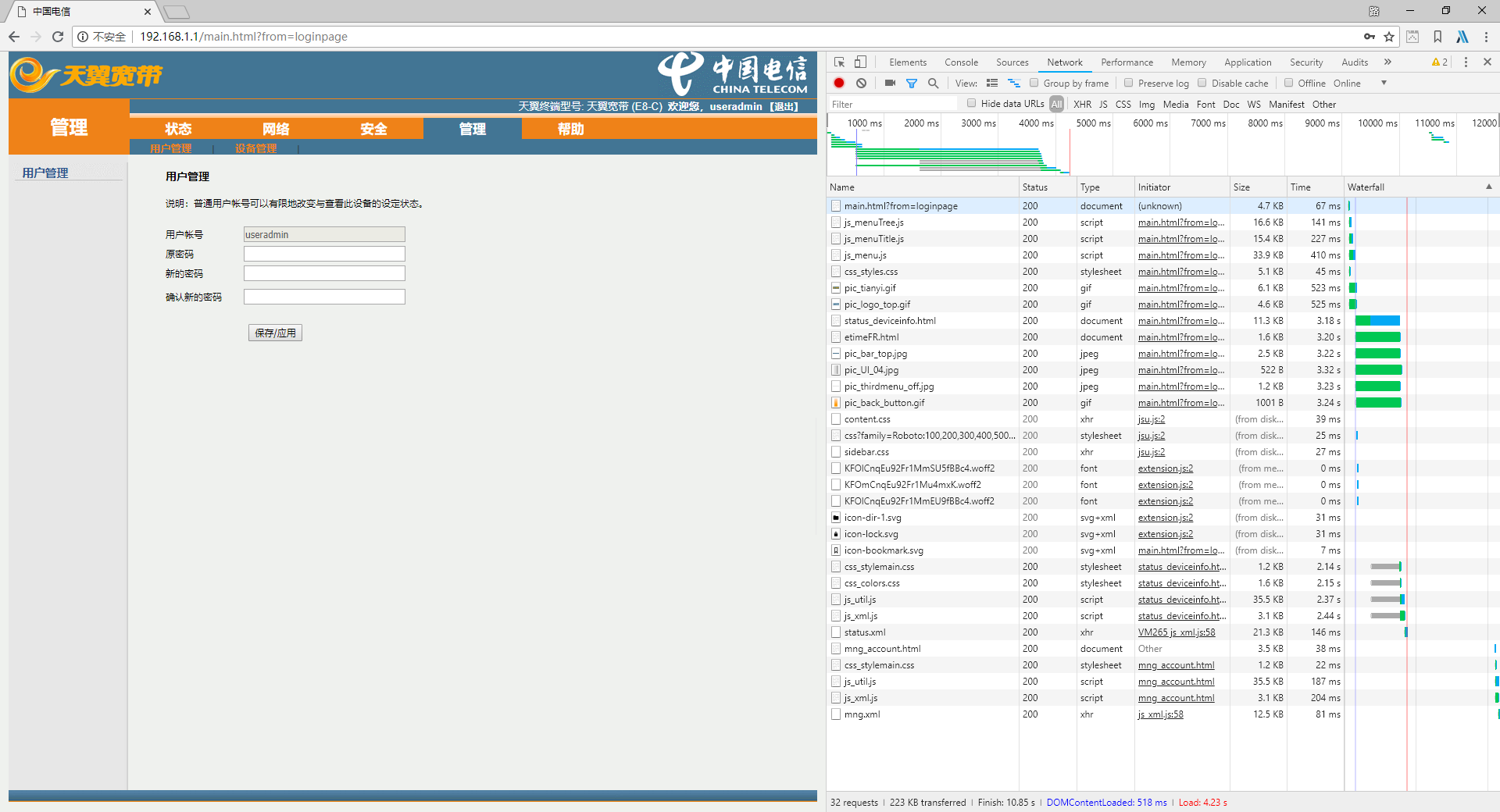Enable the Preserve log checkbox
The image size is (1500, 812).
pos(1128,83)
